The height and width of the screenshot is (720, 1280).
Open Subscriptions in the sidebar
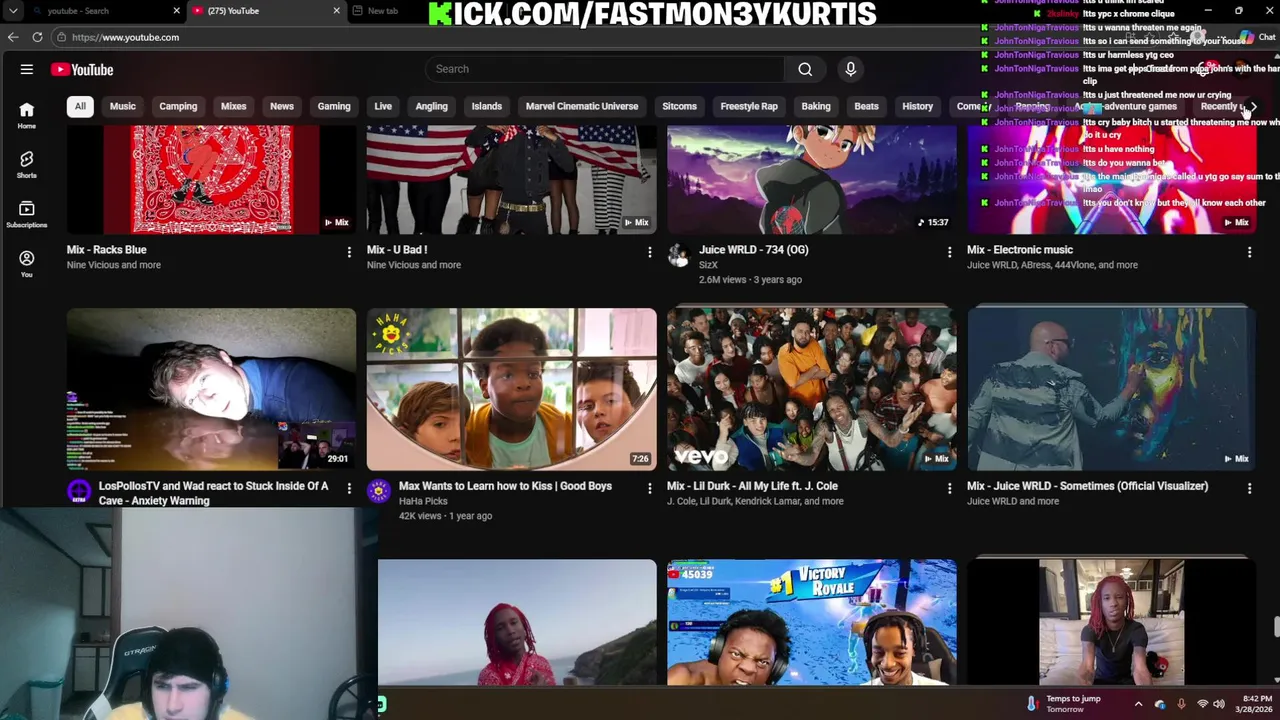coord(27,214)
